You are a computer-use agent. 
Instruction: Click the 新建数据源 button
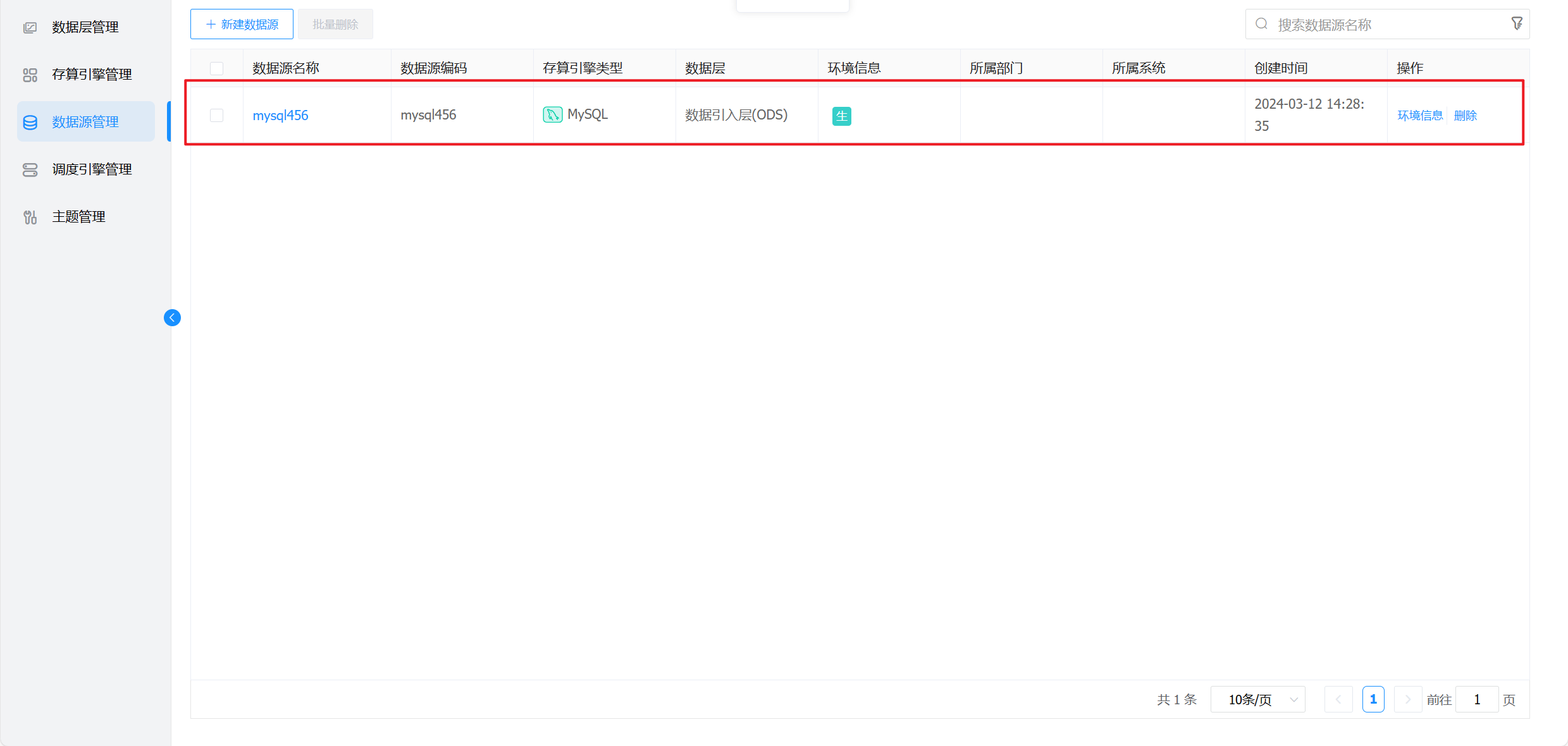pyautogui.click(x=242, y=24)
